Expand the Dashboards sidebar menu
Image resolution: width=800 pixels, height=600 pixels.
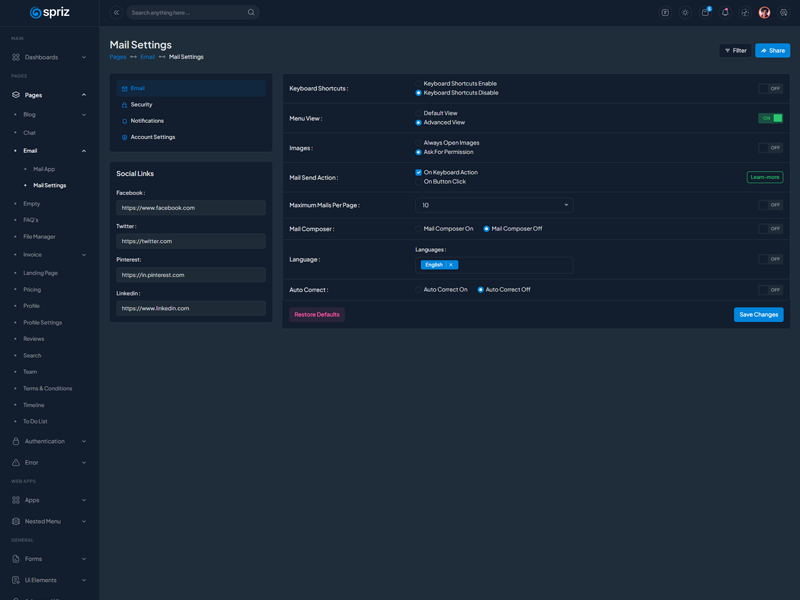[x=49, y=57]
